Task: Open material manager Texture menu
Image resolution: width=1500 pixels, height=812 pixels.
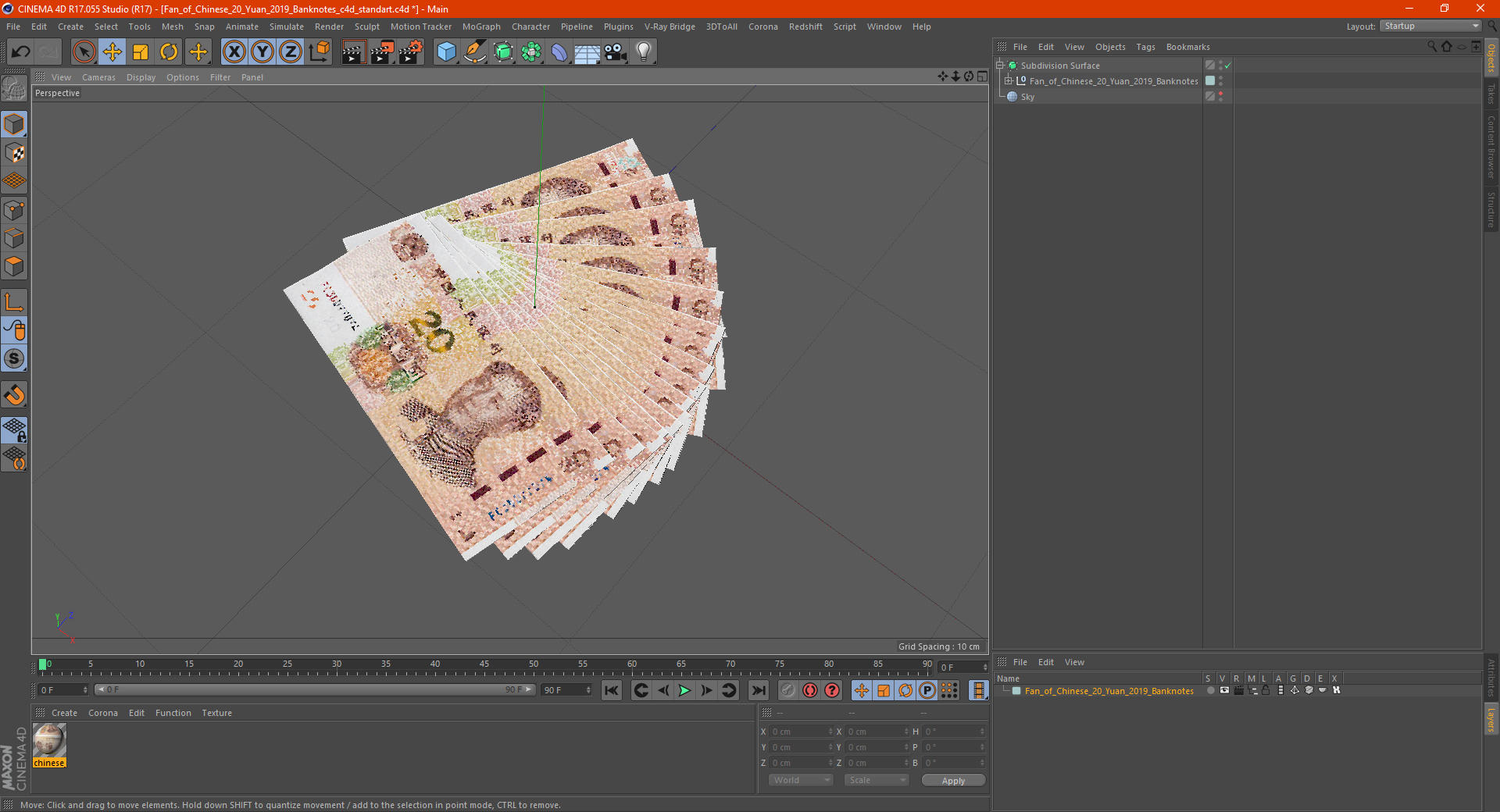Action: point(216,713)
